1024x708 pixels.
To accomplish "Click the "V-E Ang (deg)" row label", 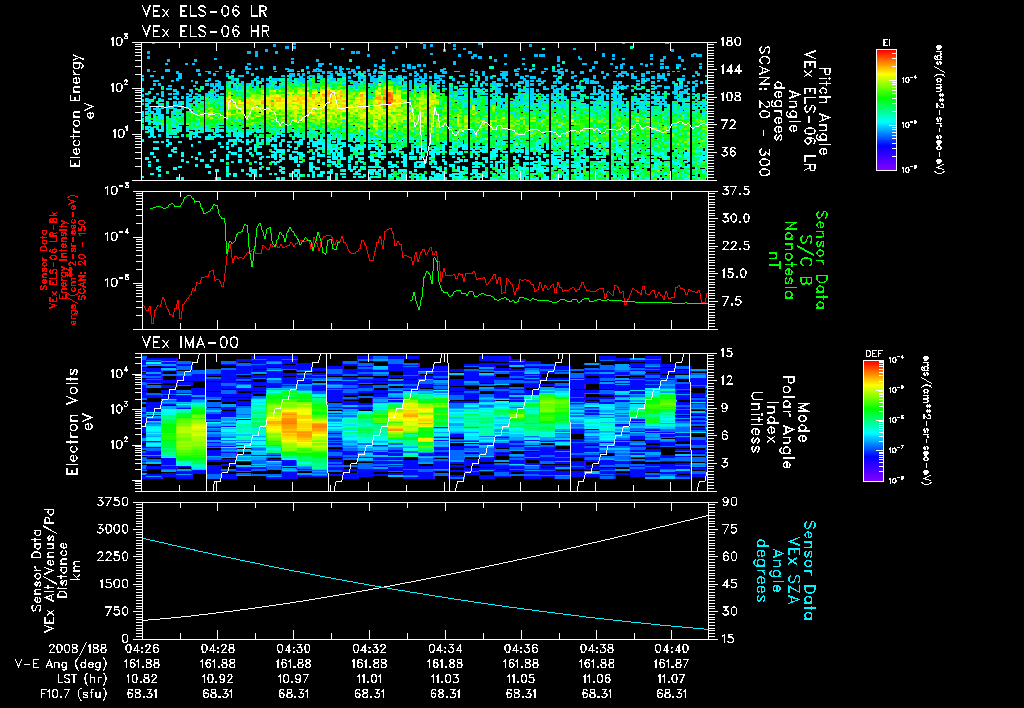I will pyautogui.click(x=61, y=664).
